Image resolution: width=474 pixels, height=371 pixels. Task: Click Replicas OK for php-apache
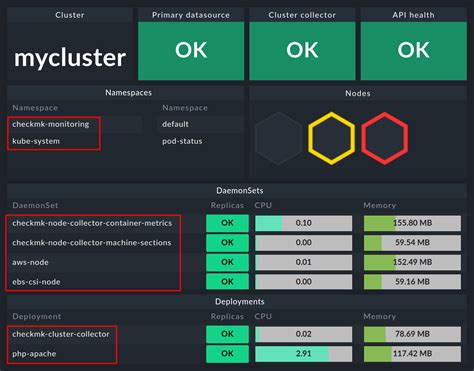[x=227, y=354]
